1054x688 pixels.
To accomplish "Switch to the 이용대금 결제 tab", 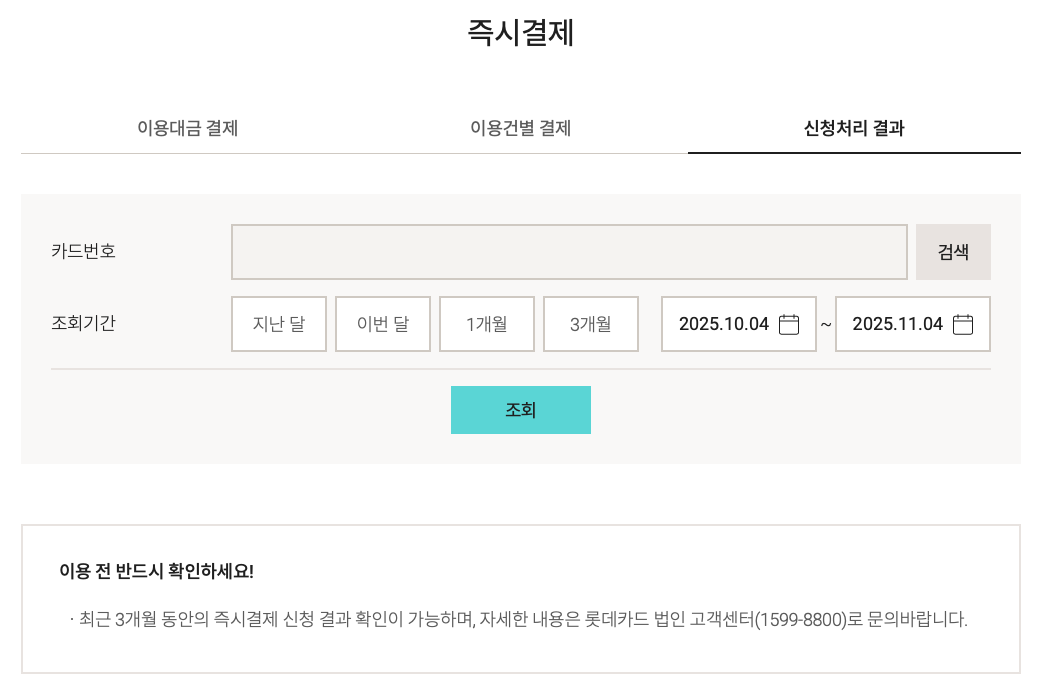I will 187,128.
